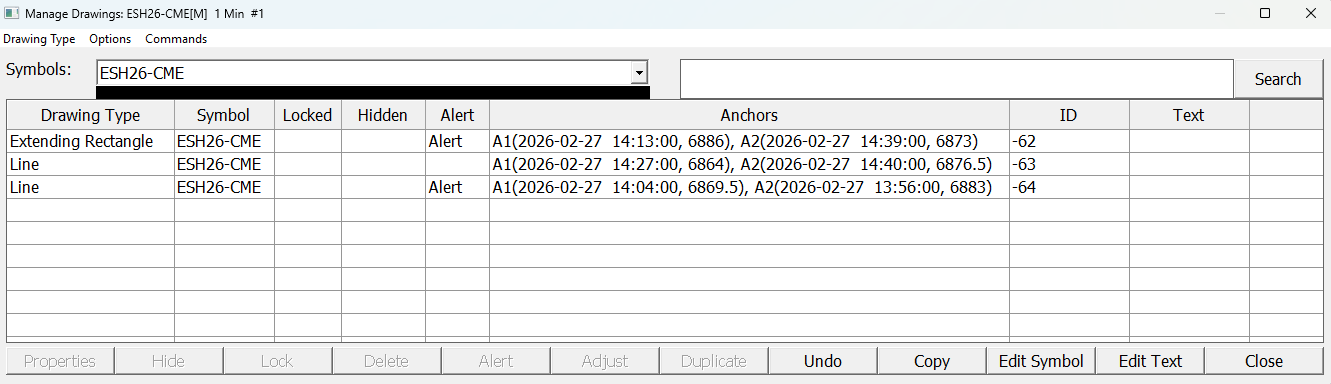1331x384 pixels.
Task: Open the Drawing Type menu
Action: pos(39,39)
